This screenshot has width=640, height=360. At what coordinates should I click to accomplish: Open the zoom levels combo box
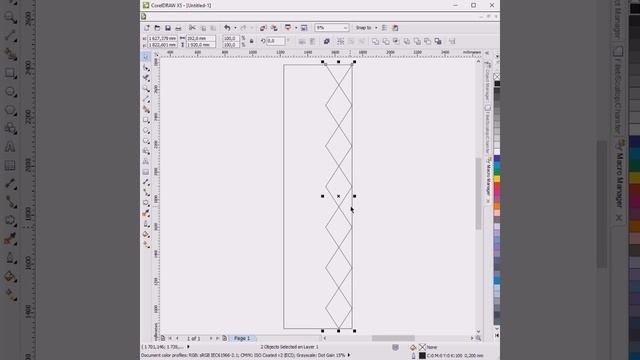coord(331,28)
